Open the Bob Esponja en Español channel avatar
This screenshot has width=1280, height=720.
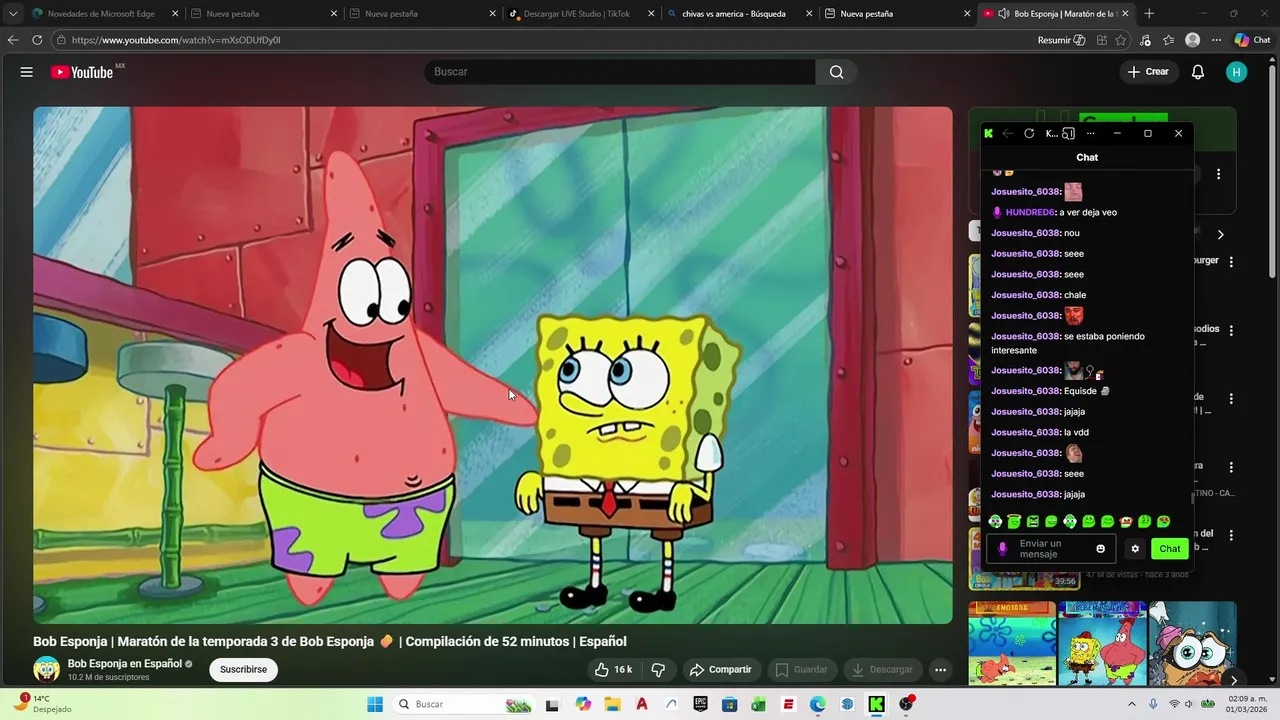click(x=46, y=669)
